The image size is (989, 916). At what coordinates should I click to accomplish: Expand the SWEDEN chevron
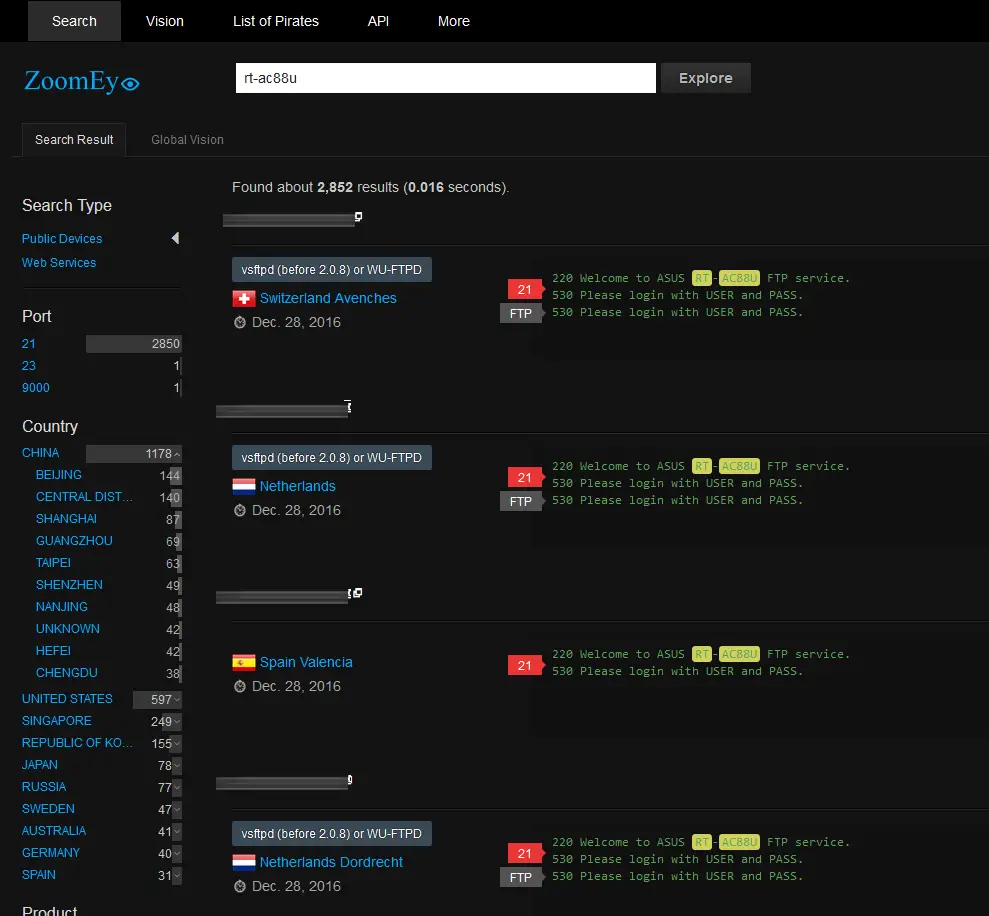click(x=177, y=809)
